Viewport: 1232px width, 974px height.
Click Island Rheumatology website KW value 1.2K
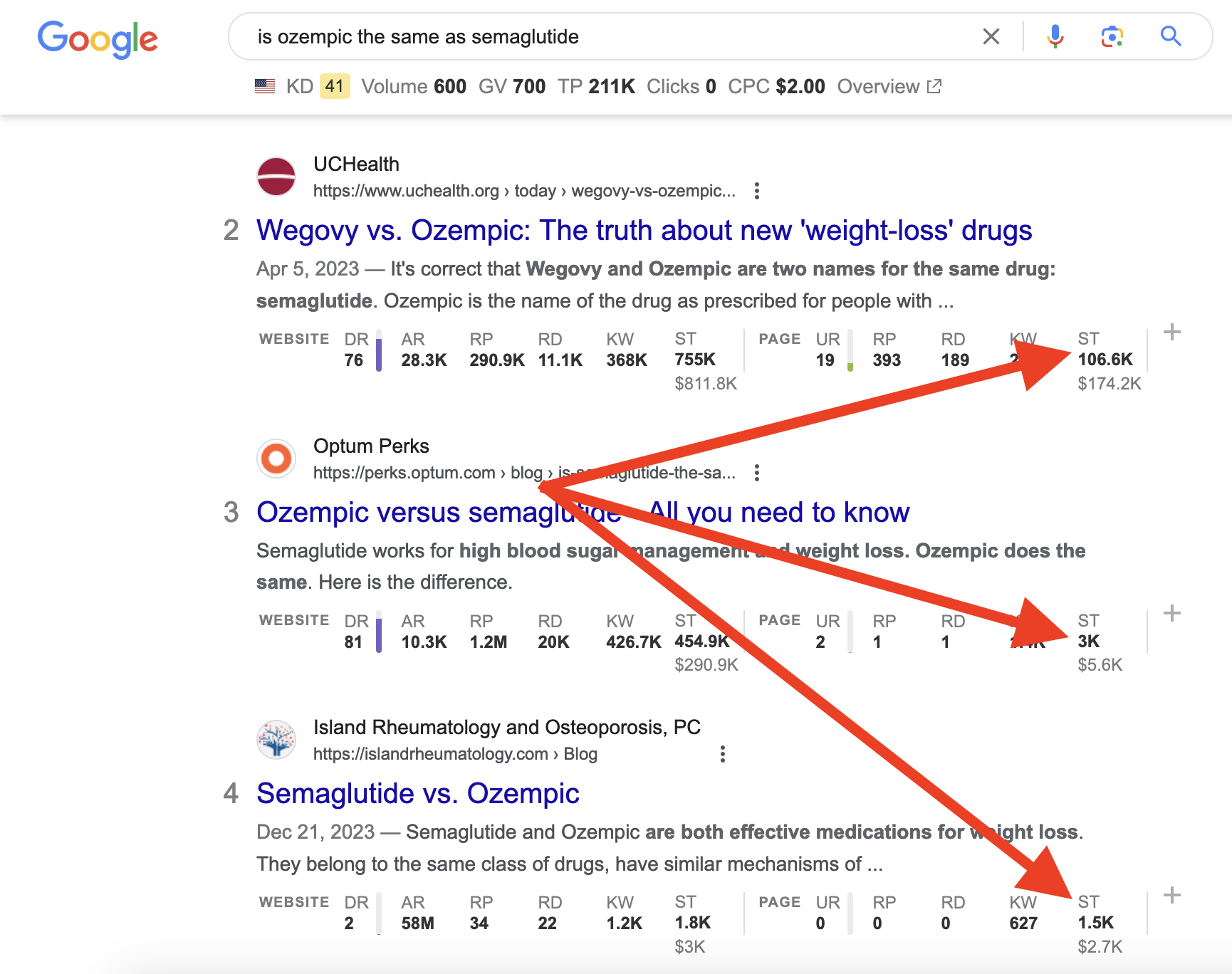pyautogui.click(x=625, y=923)
